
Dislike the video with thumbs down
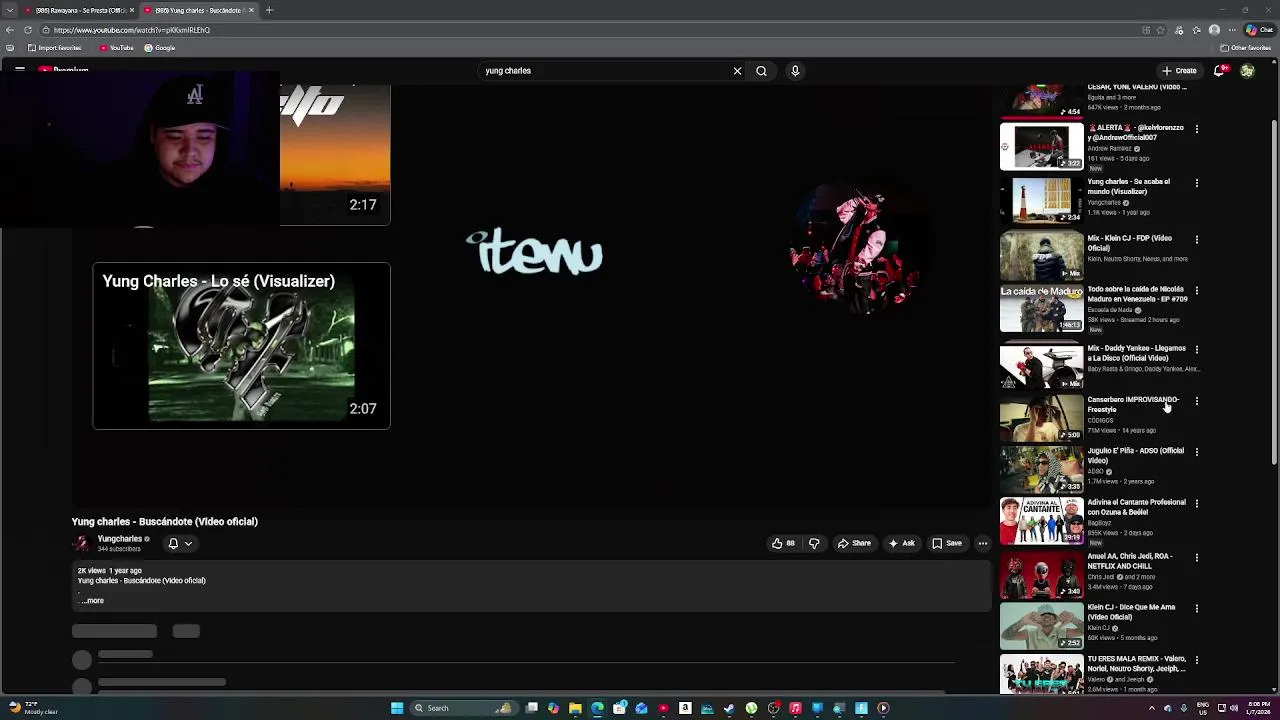814,543
